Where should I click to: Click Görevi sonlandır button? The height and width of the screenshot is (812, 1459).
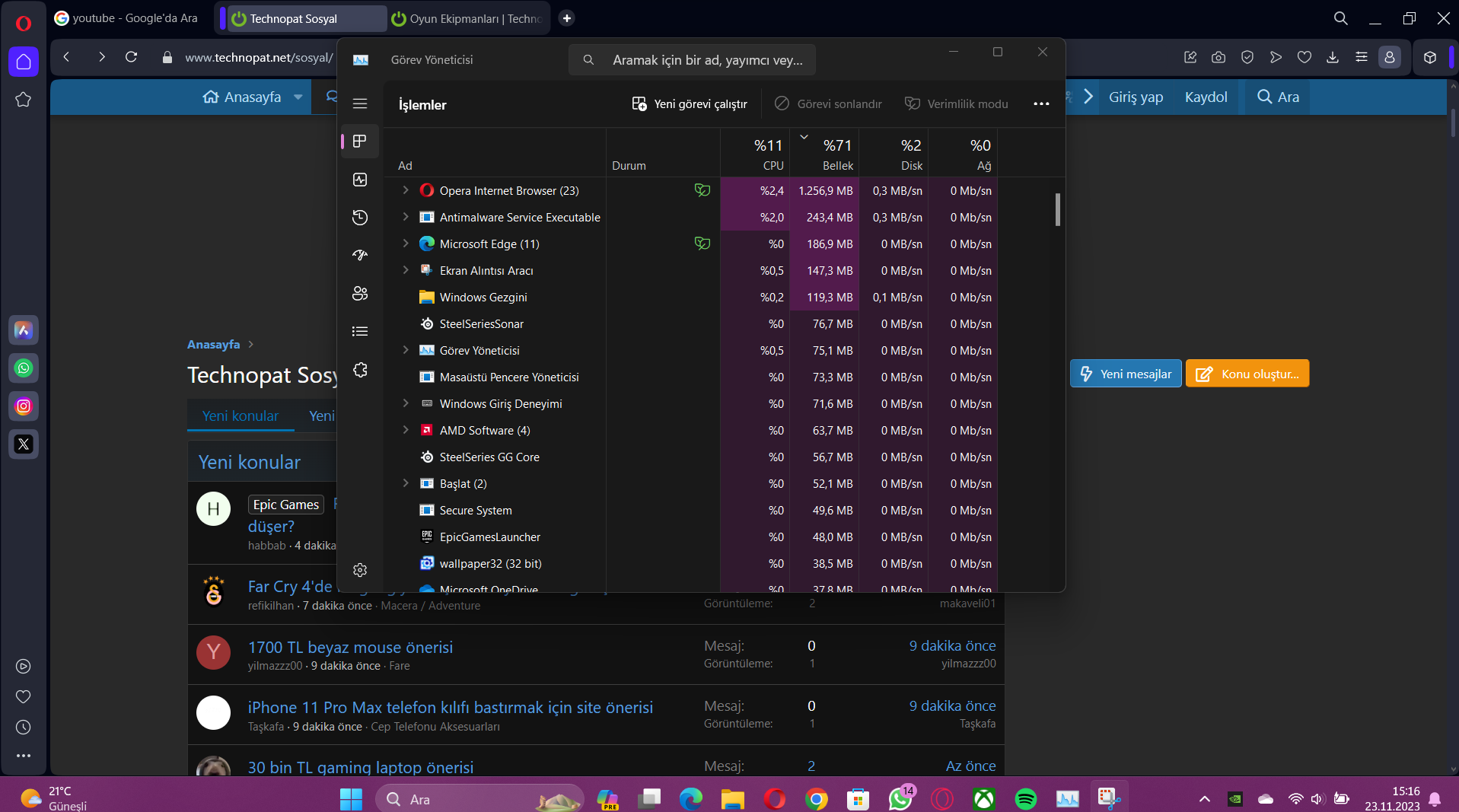(829, 103)
